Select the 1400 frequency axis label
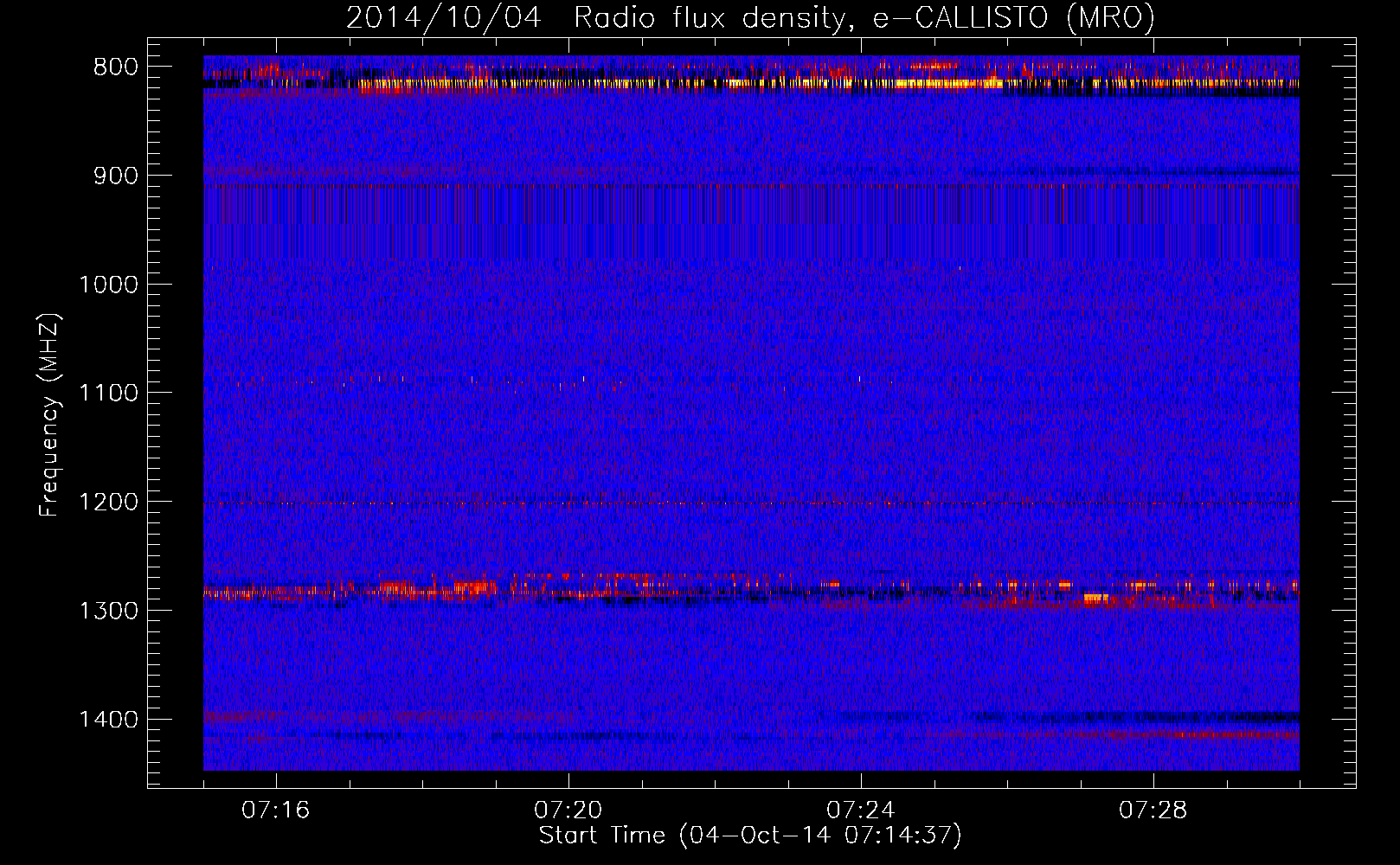 click(108, 720)
